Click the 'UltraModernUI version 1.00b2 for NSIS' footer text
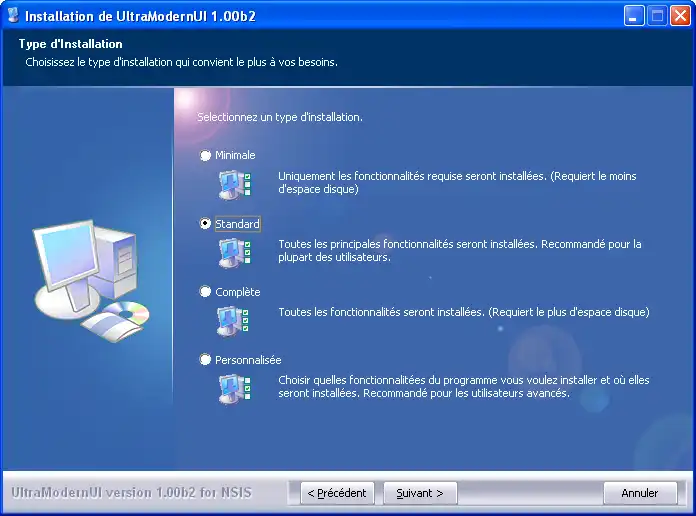 click(132, 493)
